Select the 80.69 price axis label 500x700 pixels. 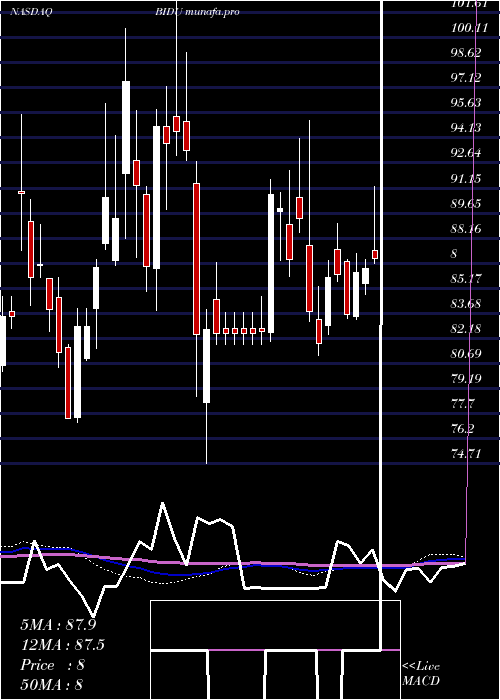[x=466, y=354]
